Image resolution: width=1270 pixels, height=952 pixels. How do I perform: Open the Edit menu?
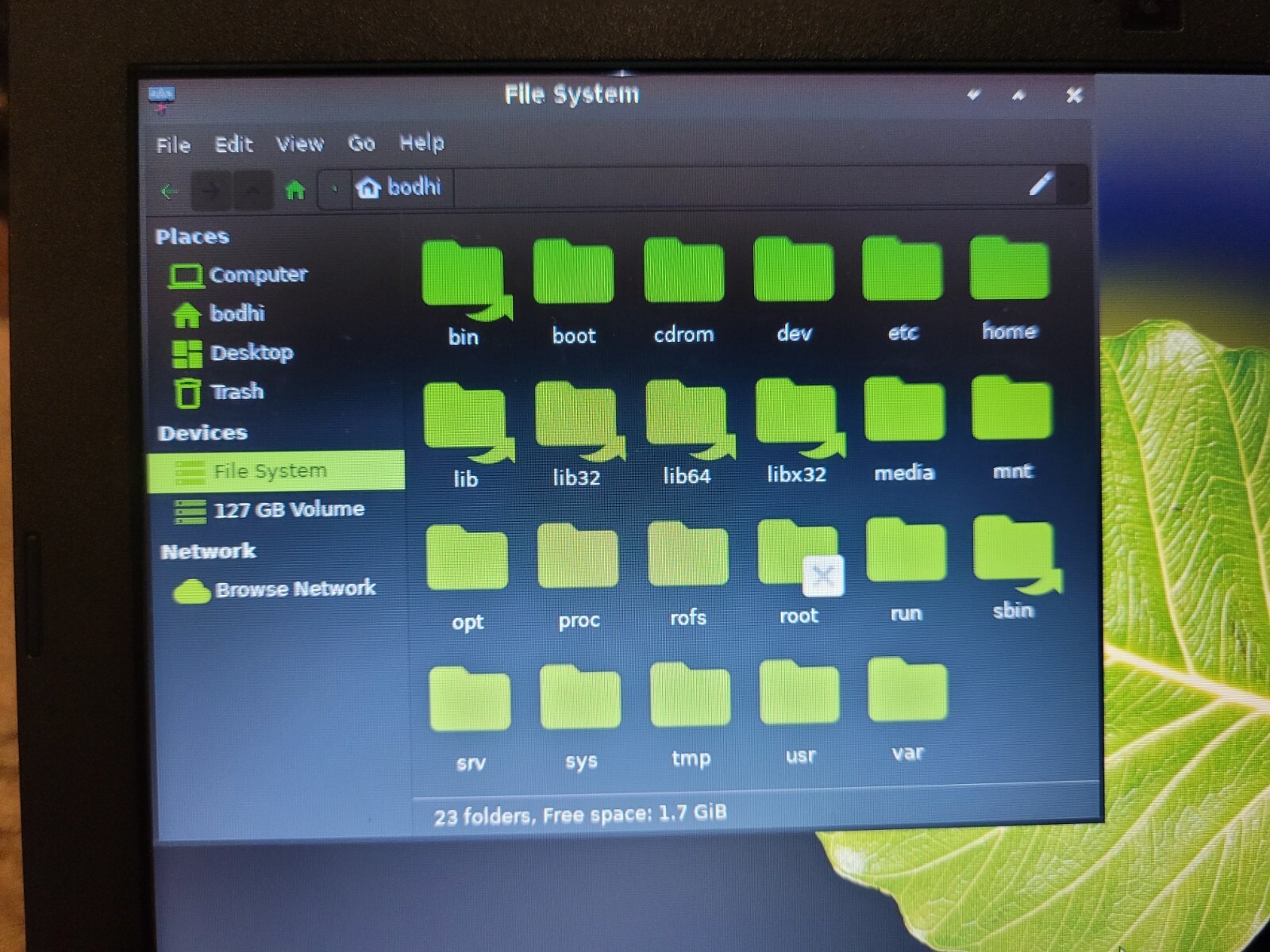click(x=233, y=144)
